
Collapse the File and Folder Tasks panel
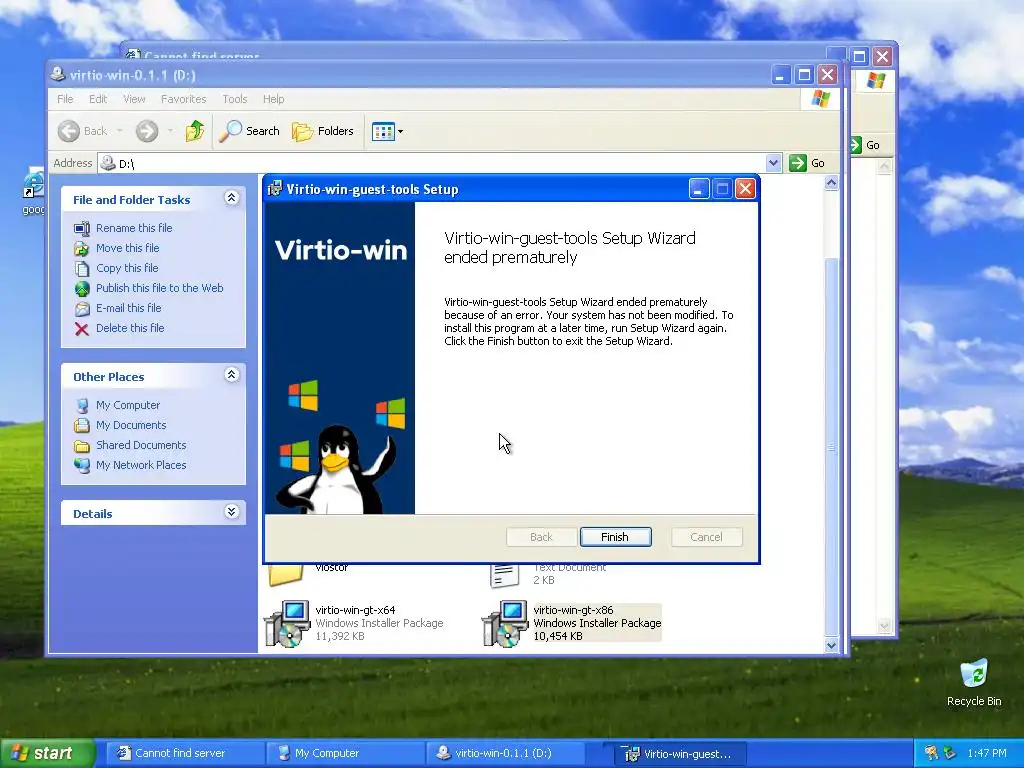pyautogui.click(x=231, y=198)
